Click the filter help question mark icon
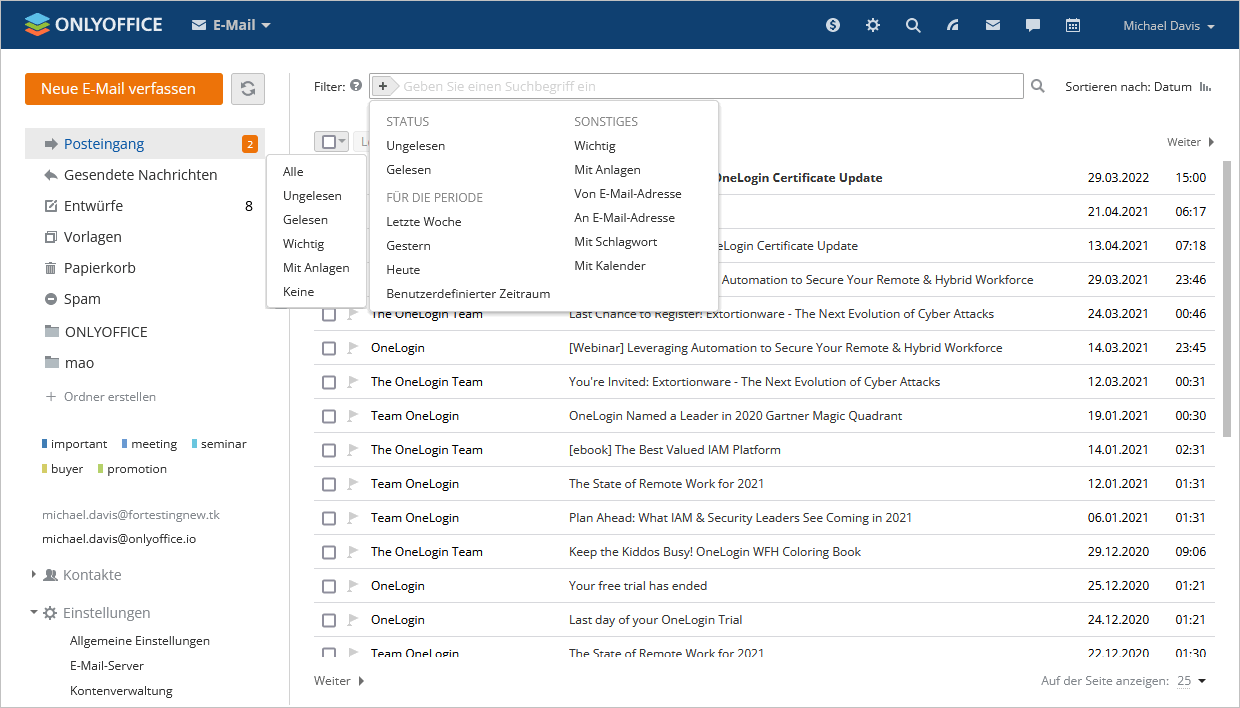Viewport: 1240px width, 708px height. [x=356, y=86]
